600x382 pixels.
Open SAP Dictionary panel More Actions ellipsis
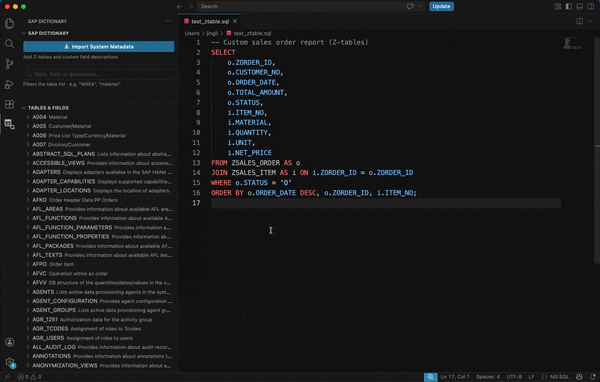[x=168, y=21]
